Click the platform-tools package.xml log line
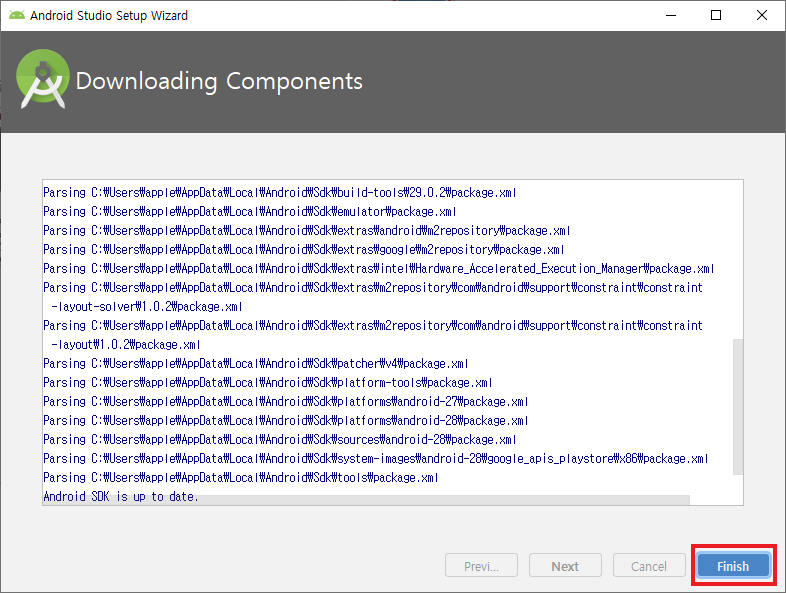This screenshot has height=593, width=786. point(268,383)
